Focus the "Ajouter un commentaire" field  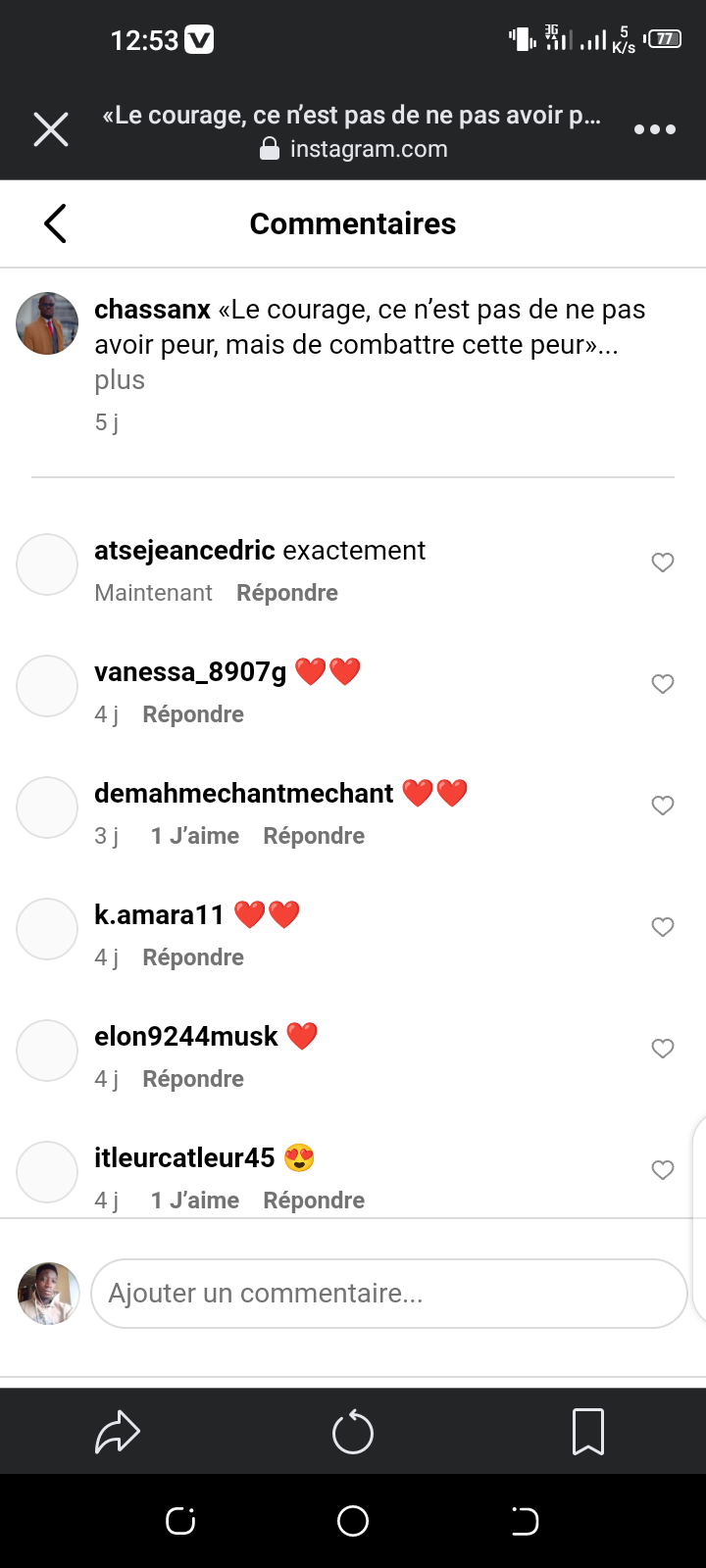tap(388, 1294)
